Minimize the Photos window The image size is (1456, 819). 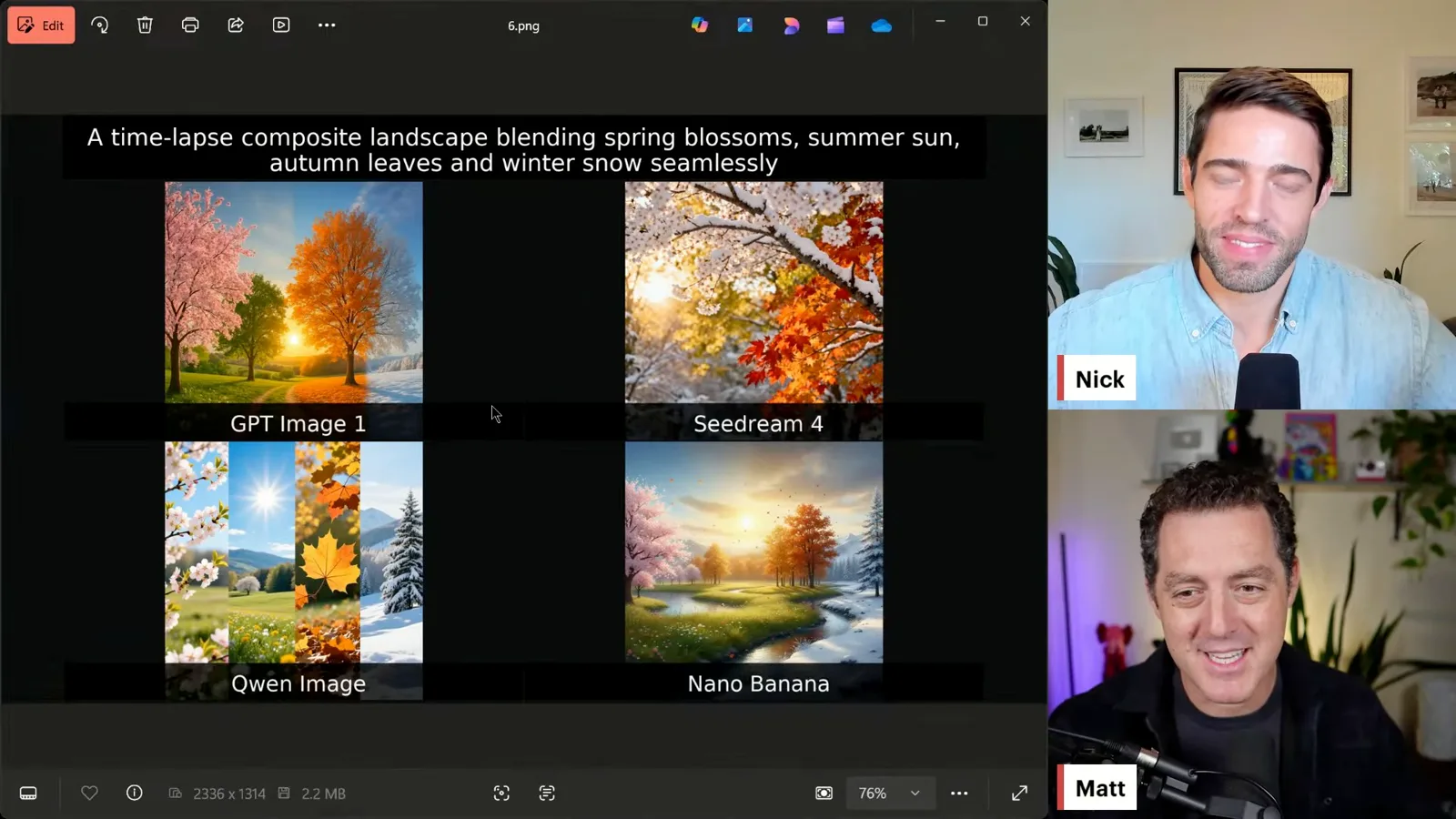pyautogui.click(x=940, y=21)
